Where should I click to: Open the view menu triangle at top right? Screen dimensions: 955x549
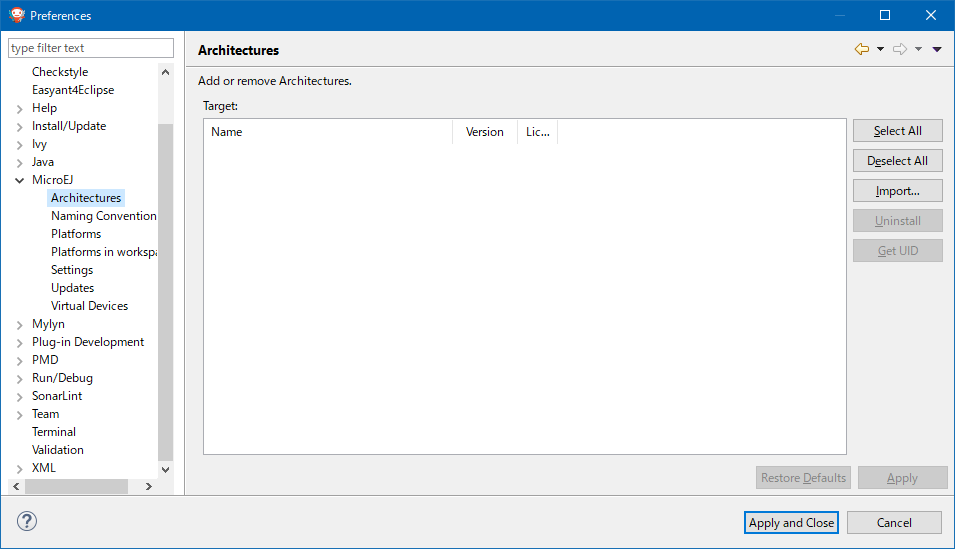click(x=937, y=49)
